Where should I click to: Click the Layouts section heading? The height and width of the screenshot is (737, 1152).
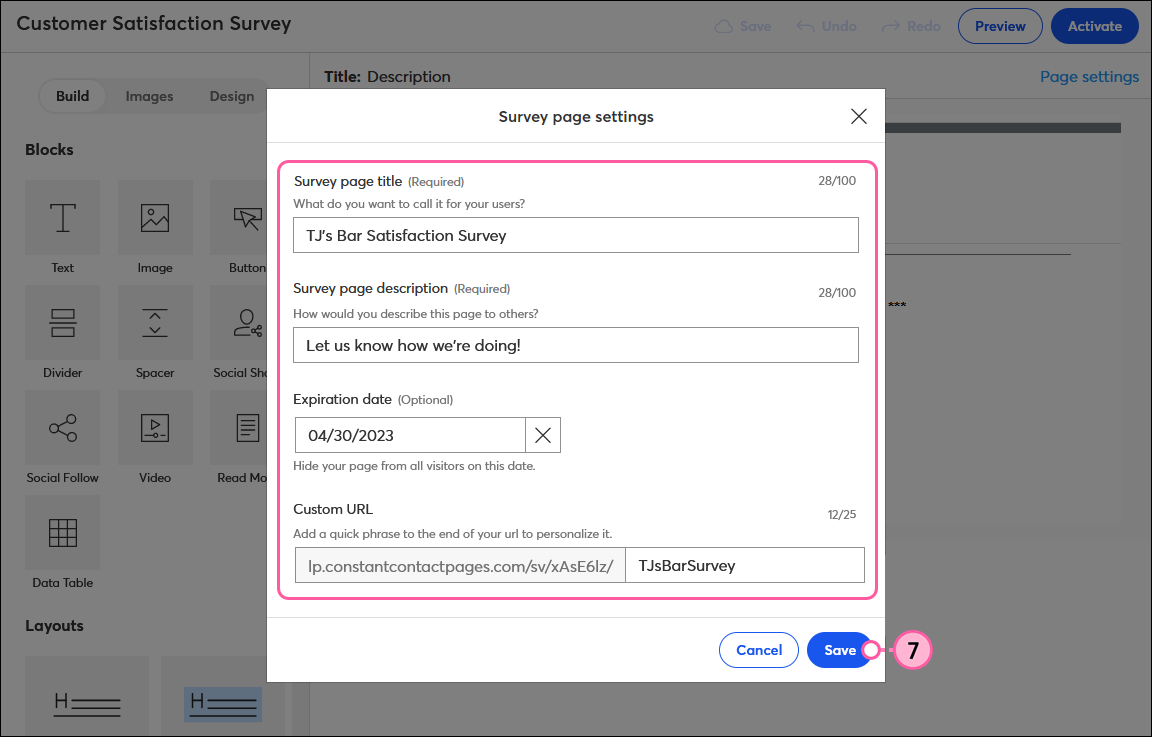54,626
